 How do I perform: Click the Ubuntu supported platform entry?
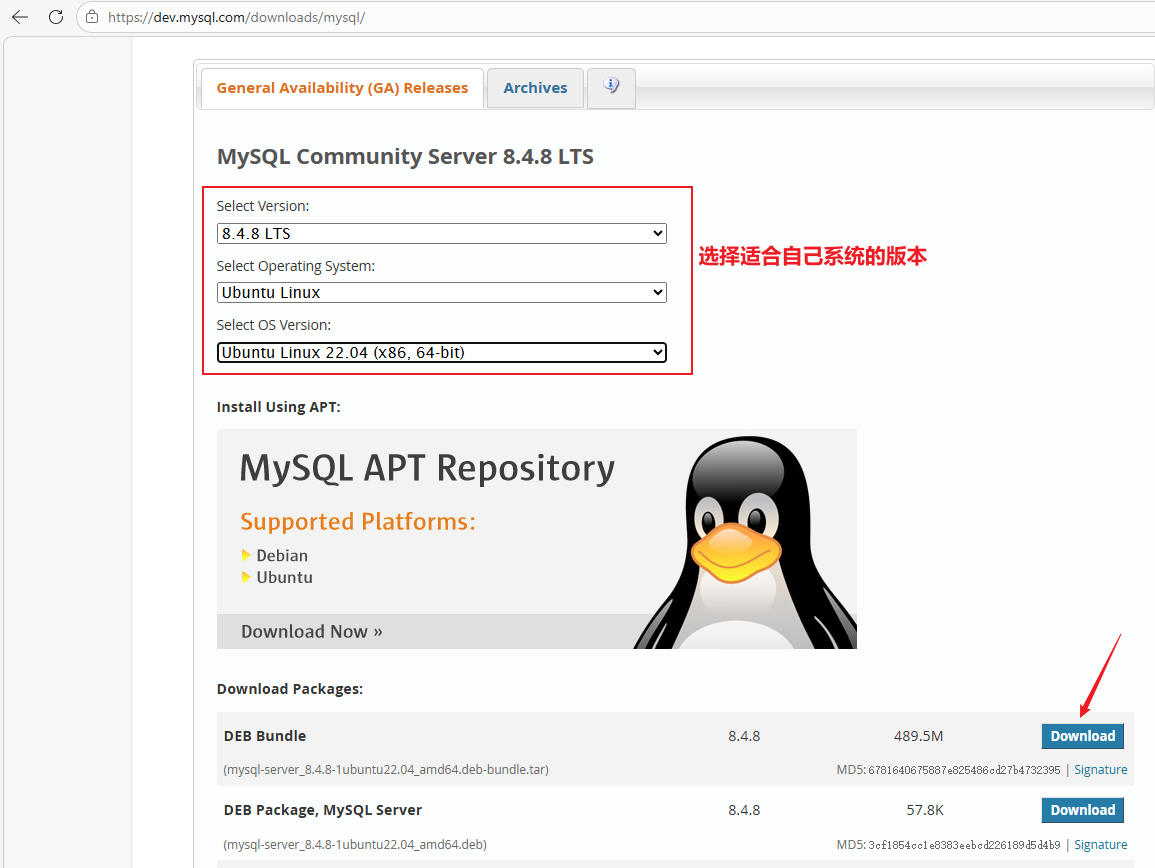point(284,578)
